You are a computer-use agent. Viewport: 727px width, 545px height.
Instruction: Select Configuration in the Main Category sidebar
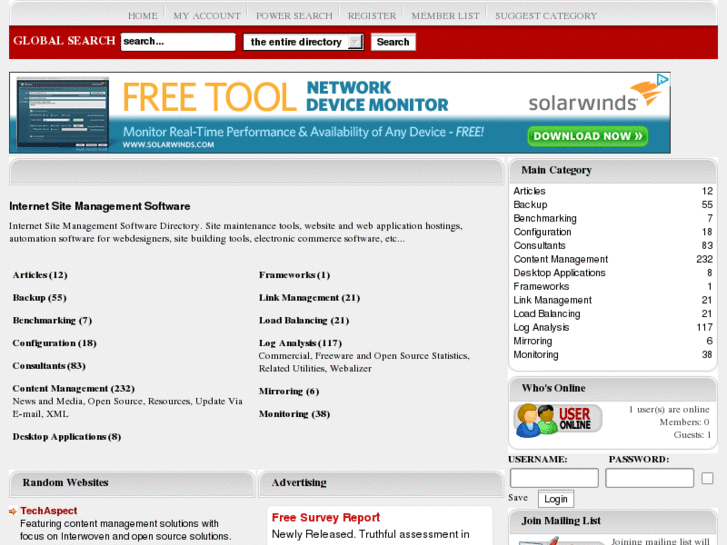point(542,232)
